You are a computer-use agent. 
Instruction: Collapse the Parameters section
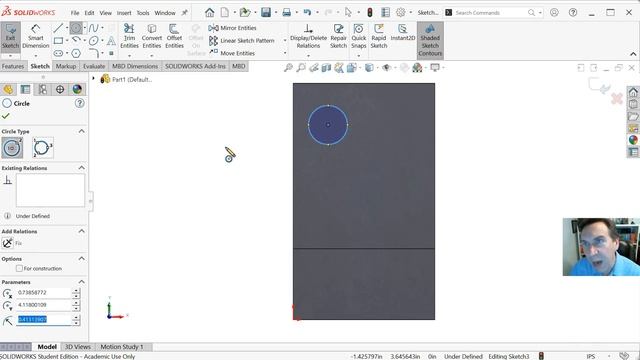[82, 282]
